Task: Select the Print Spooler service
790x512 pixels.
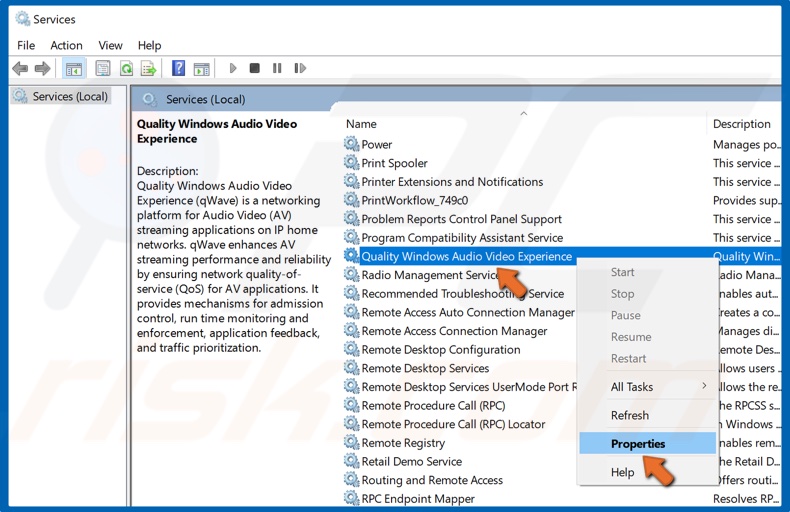Action: (394, 163)
